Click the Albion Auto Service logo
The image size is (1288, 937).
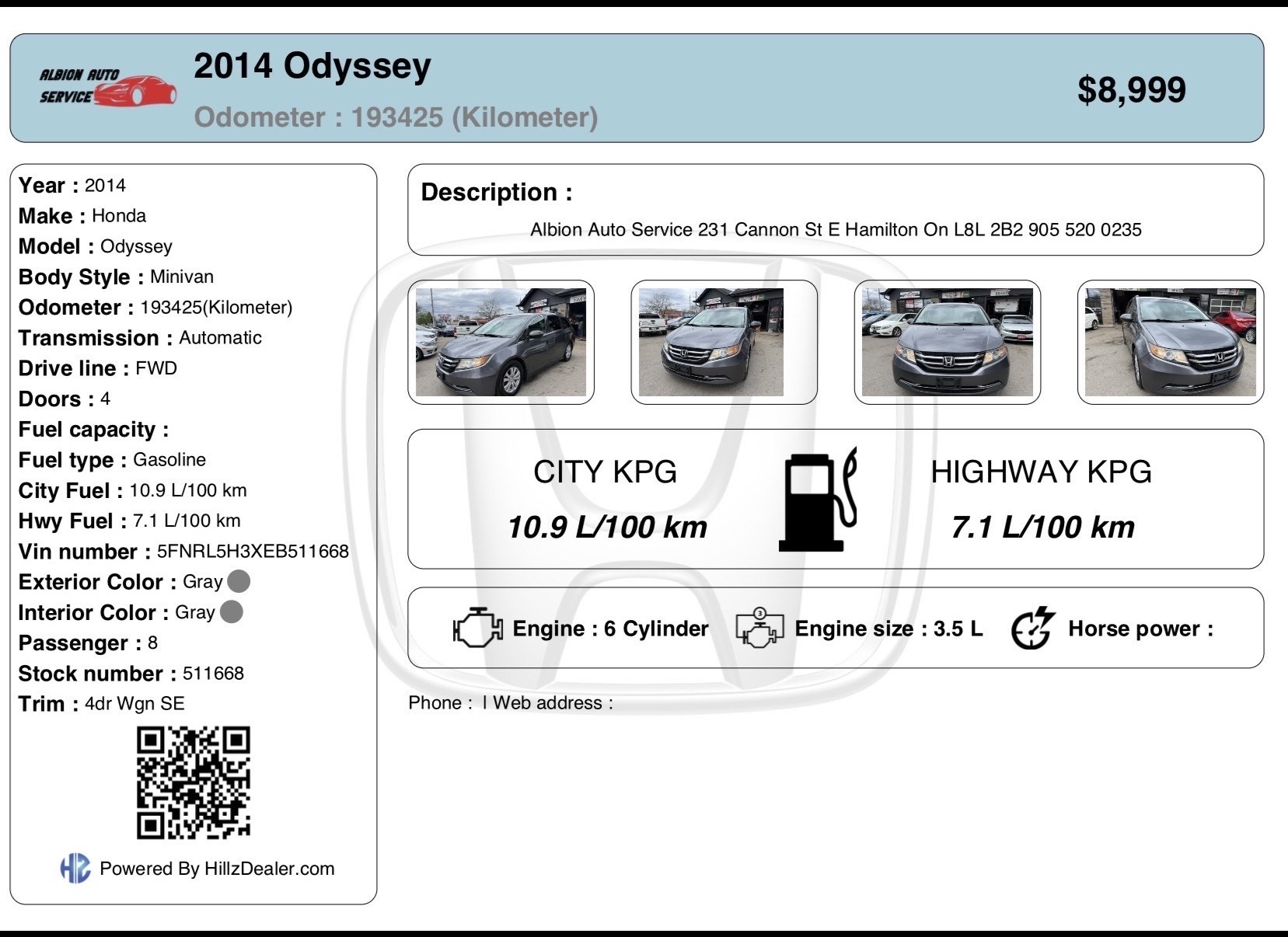[x=107, y=87]
